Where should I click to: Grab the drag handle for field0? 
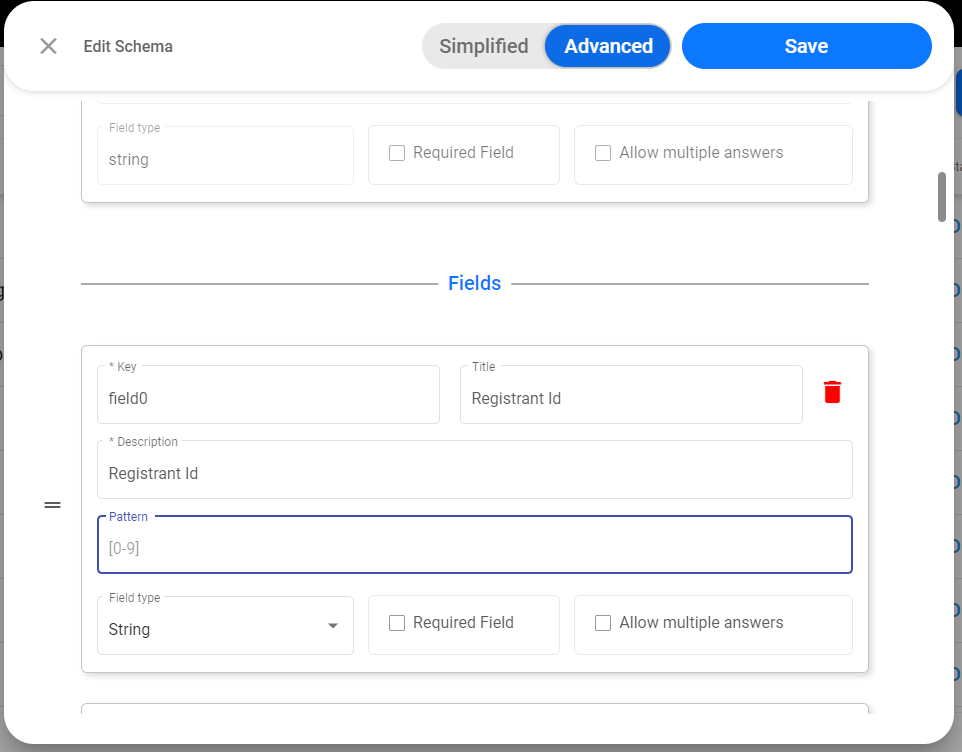pos(53,505)
